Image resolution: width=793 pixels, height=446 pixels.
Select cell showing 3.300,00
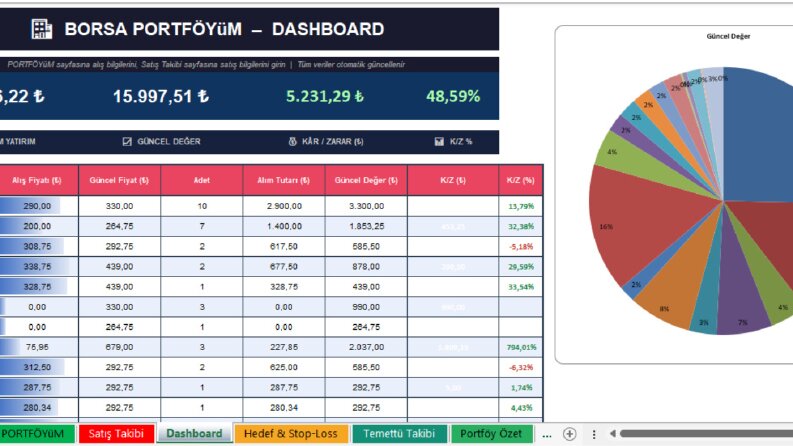pyautogui.click(x=366, y=206)
